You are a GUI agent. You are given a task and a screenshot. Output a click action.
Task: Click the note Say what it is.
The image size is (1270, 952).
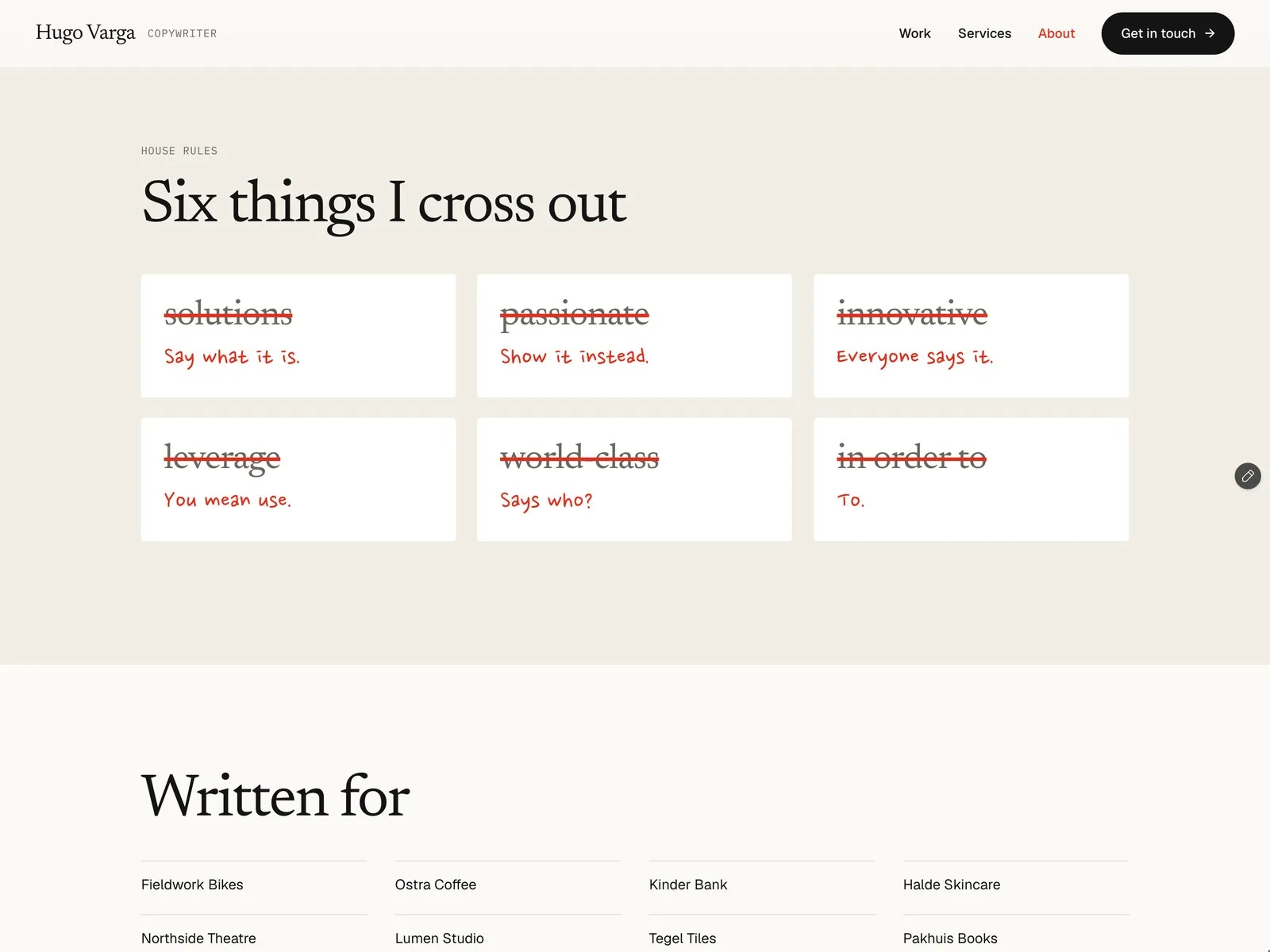click(232, 357)
